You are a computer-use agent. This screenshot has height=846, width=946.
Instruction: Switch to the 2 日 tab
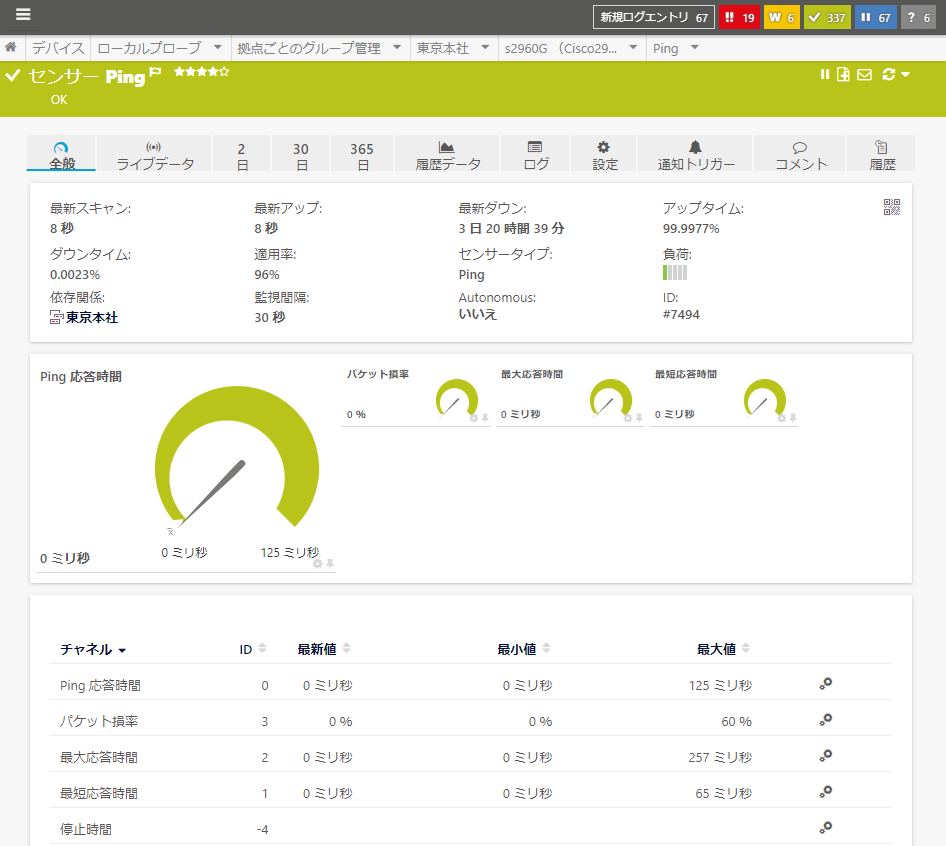(x=241, y=154)
